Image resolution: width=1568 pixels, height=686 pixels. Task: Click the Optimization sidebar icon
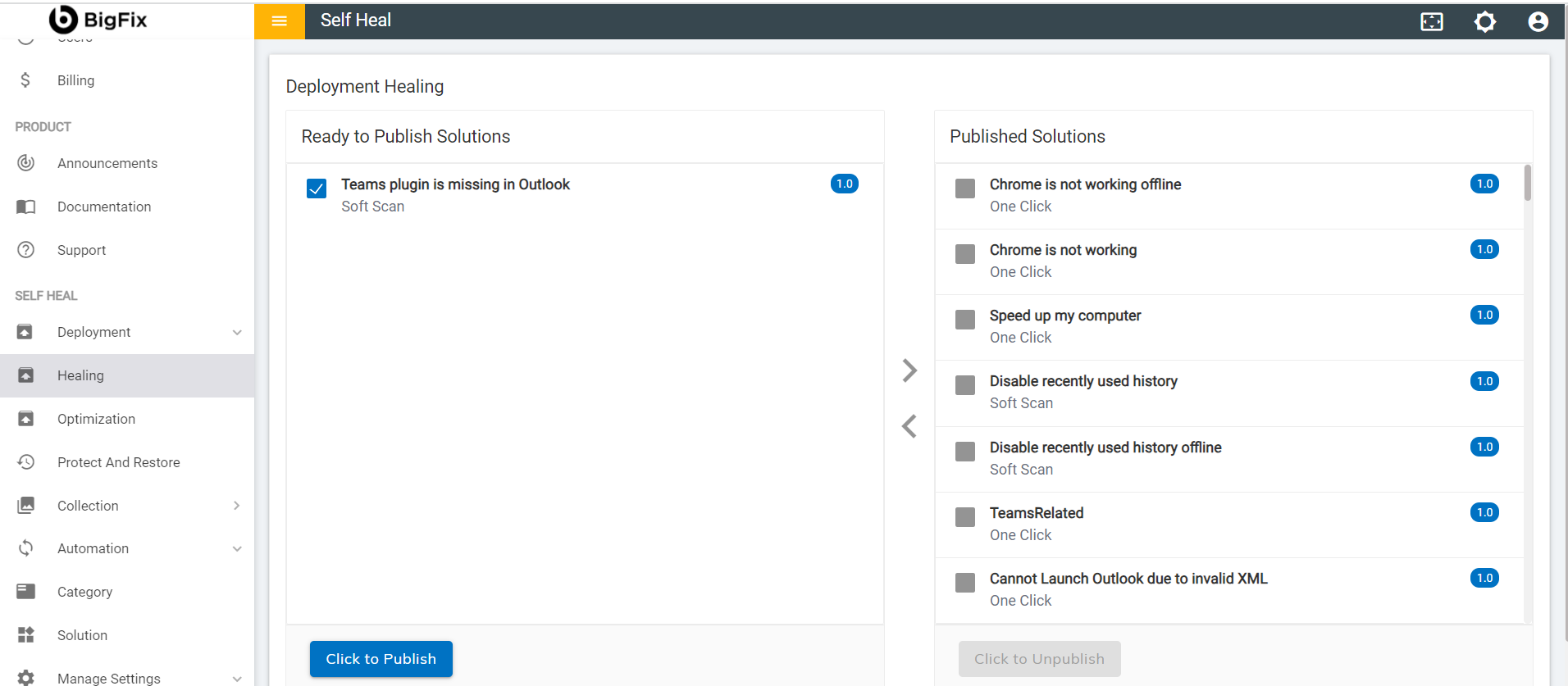coord(26,419)
